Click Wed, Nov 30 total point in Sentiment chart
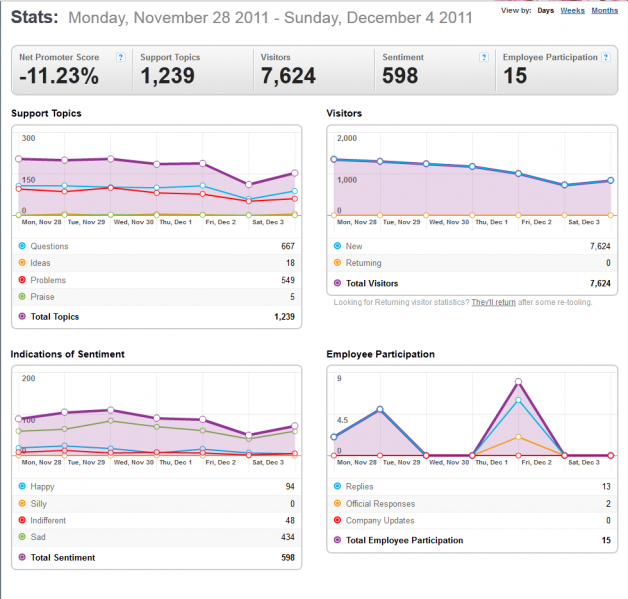This screenshot has width=628, height=599. tap(111, 410)
